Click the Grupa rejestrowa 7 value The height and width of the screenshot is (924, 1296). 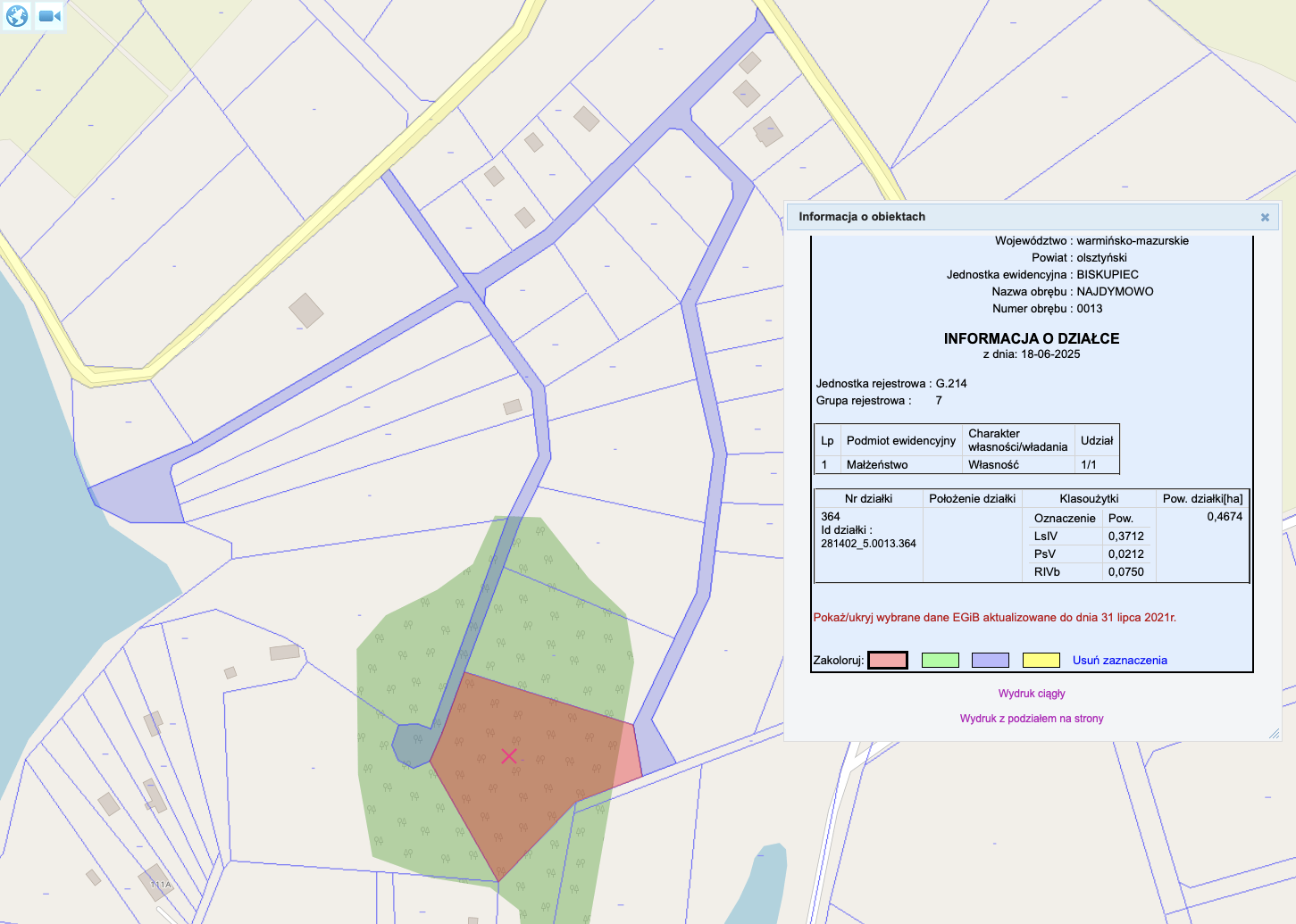[939, 400]
